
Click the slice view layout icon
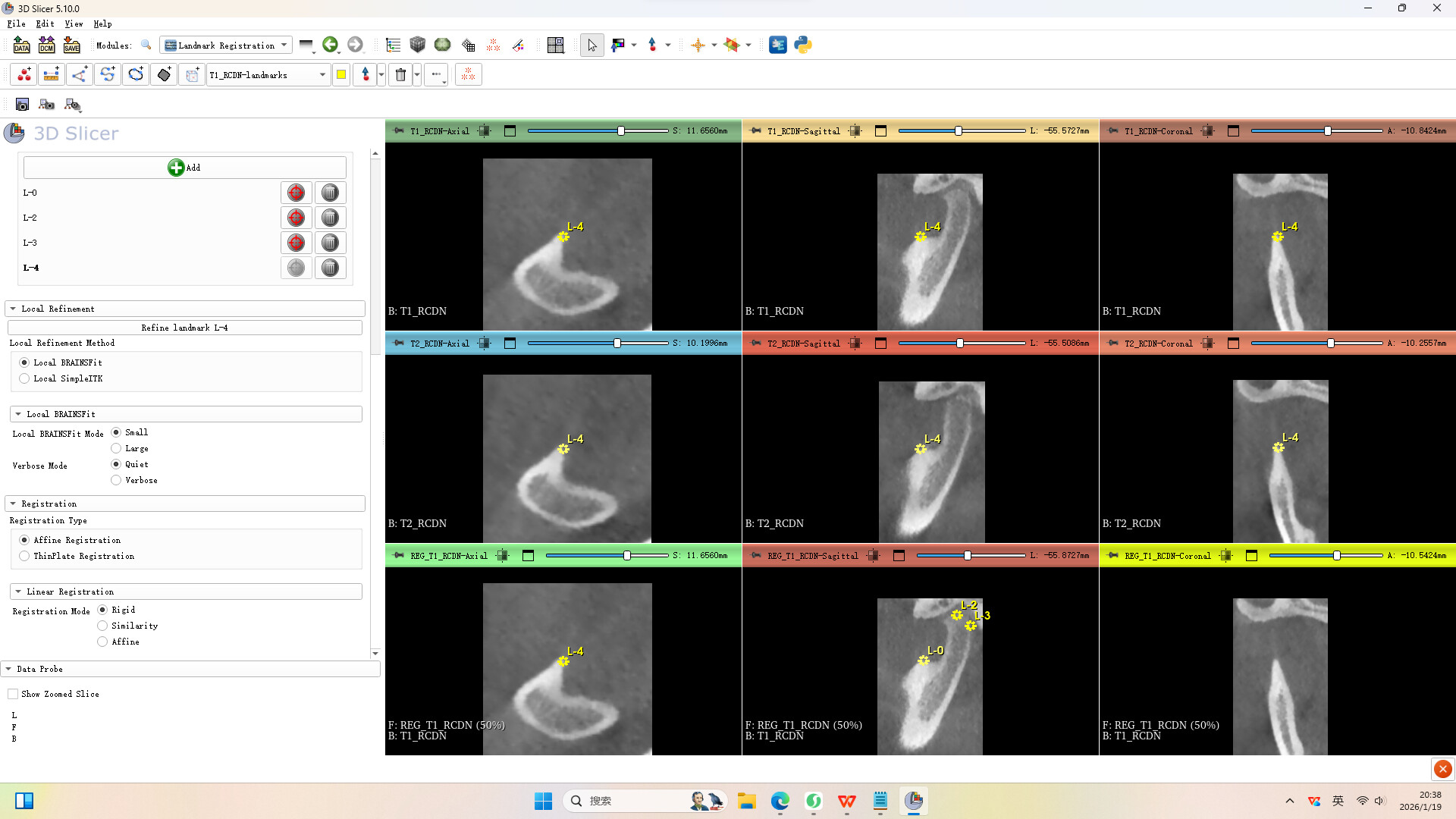(x=555, y=45)
